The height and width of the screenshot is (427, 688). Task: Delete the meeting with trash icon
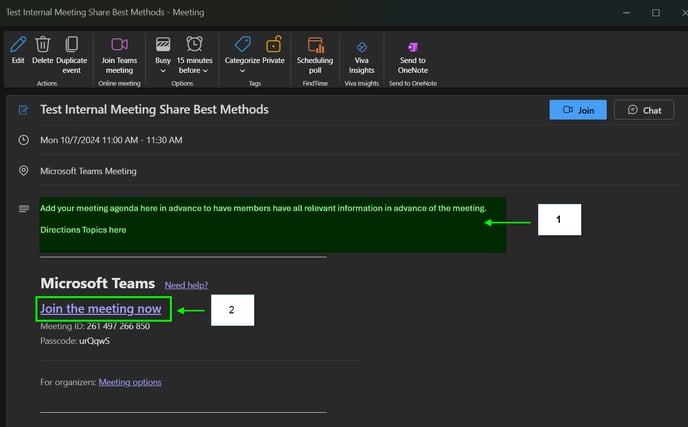coord(43,45)
